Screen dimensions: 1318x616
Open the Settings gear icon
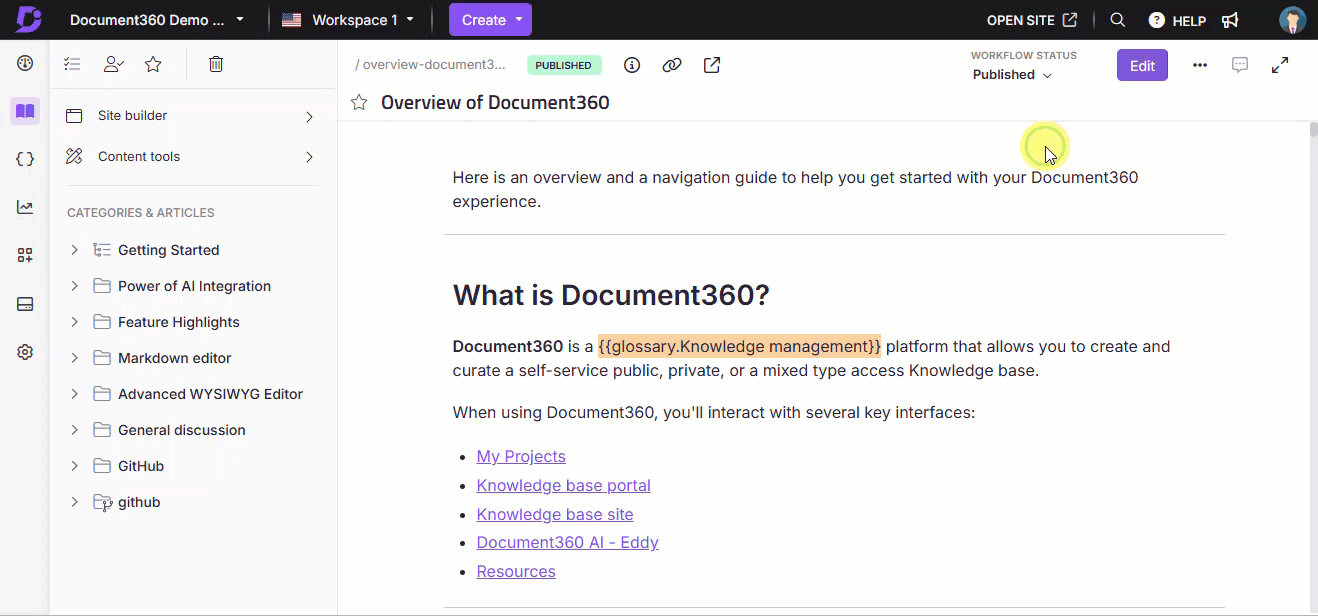coord(25,352)
